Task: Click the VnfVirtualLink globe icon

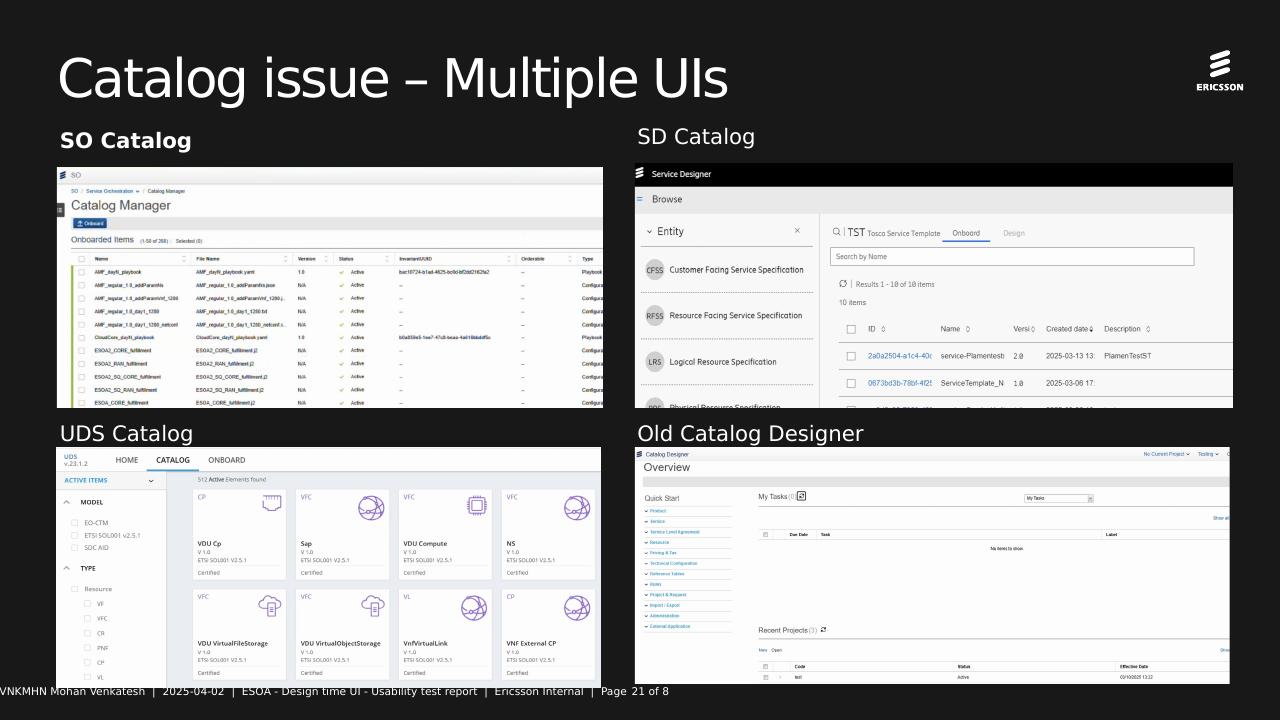Action: coord(474,608)
